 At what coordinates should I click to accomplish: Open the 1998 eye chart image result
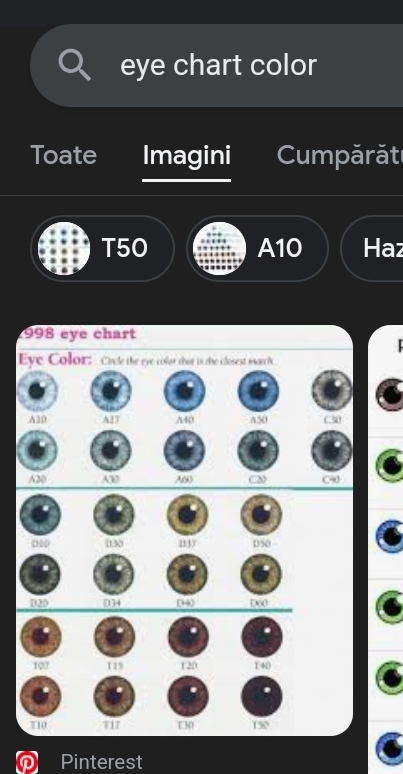click(184, 530)
